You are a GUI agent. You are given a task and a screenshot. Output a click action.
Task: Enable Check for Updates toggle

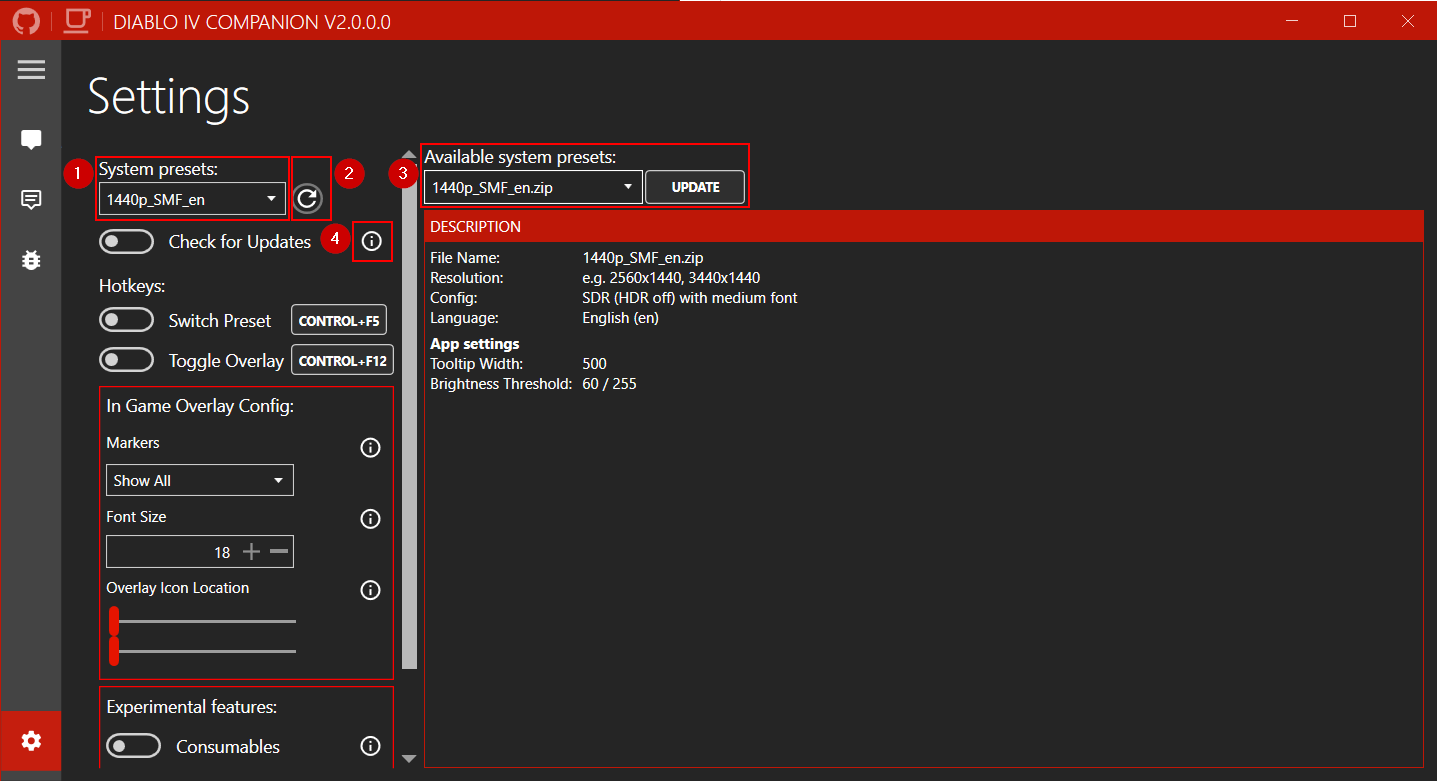tap(127, 242)
